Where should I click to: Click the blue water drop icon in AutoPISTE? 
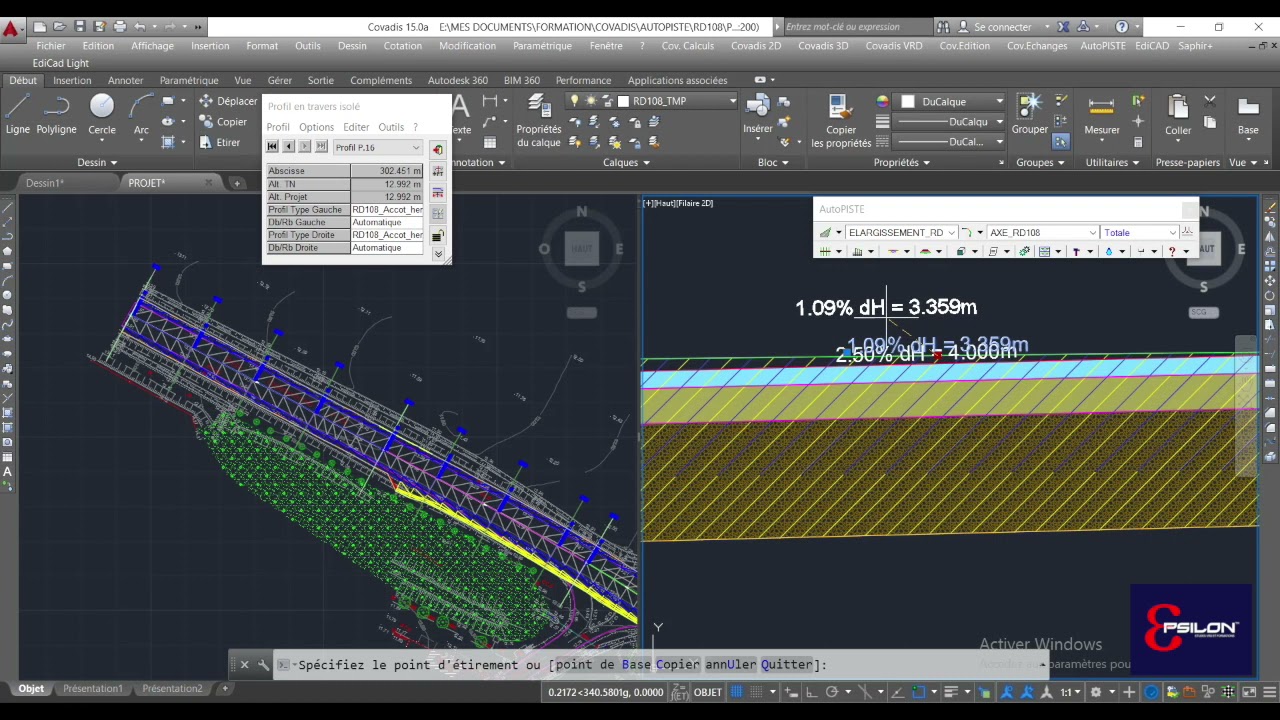click(x=1108, y=252)
